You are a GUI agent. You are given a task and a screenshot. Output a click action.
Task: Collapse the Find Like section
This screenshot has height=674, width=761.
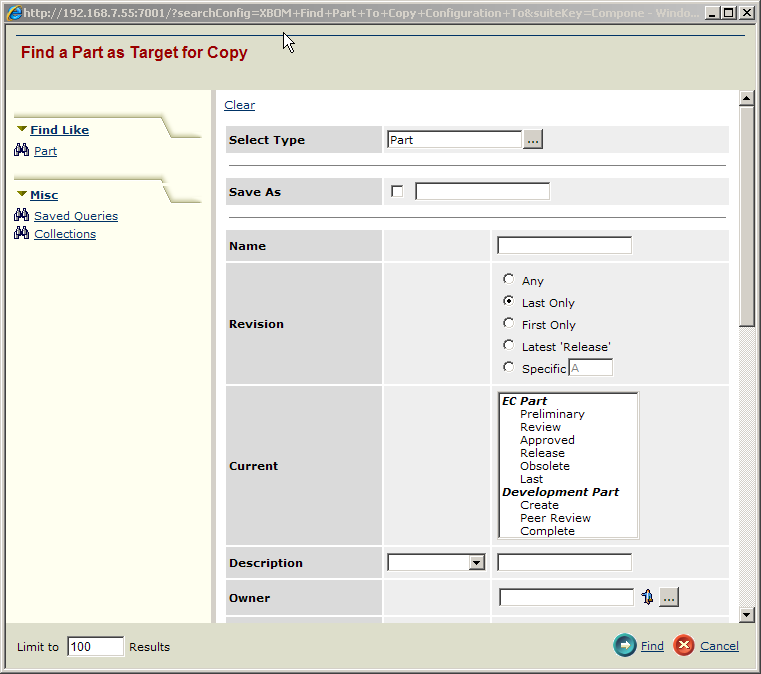point(22,130)
